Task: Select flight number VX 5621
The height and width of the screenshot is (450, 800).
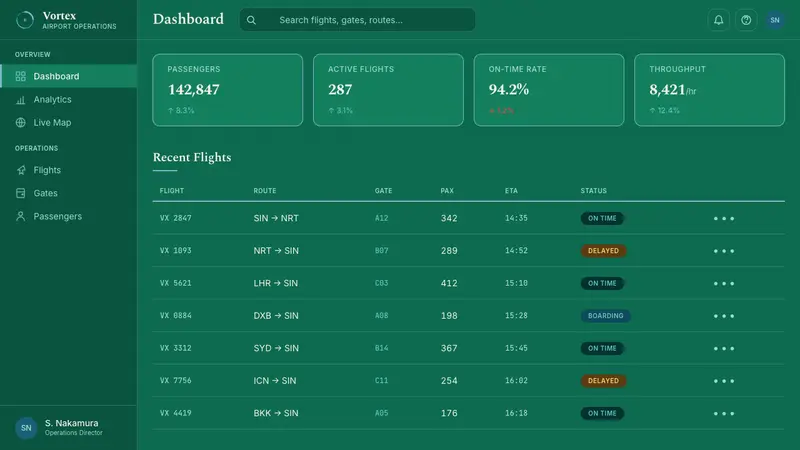Action: tap(176, 283)
